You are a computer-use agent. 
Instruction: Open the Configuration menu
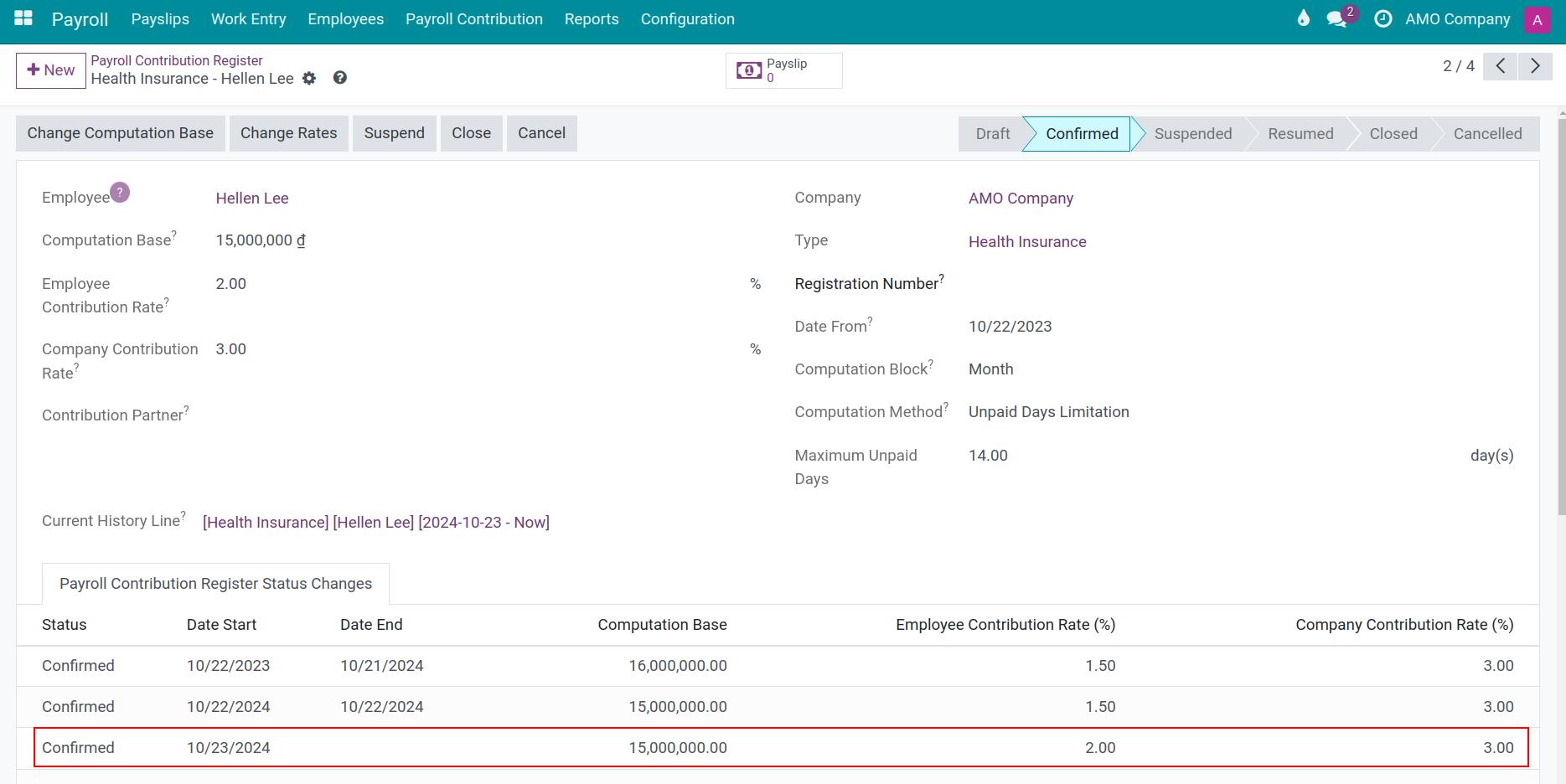pyautogui.click(x=687, y=18)
